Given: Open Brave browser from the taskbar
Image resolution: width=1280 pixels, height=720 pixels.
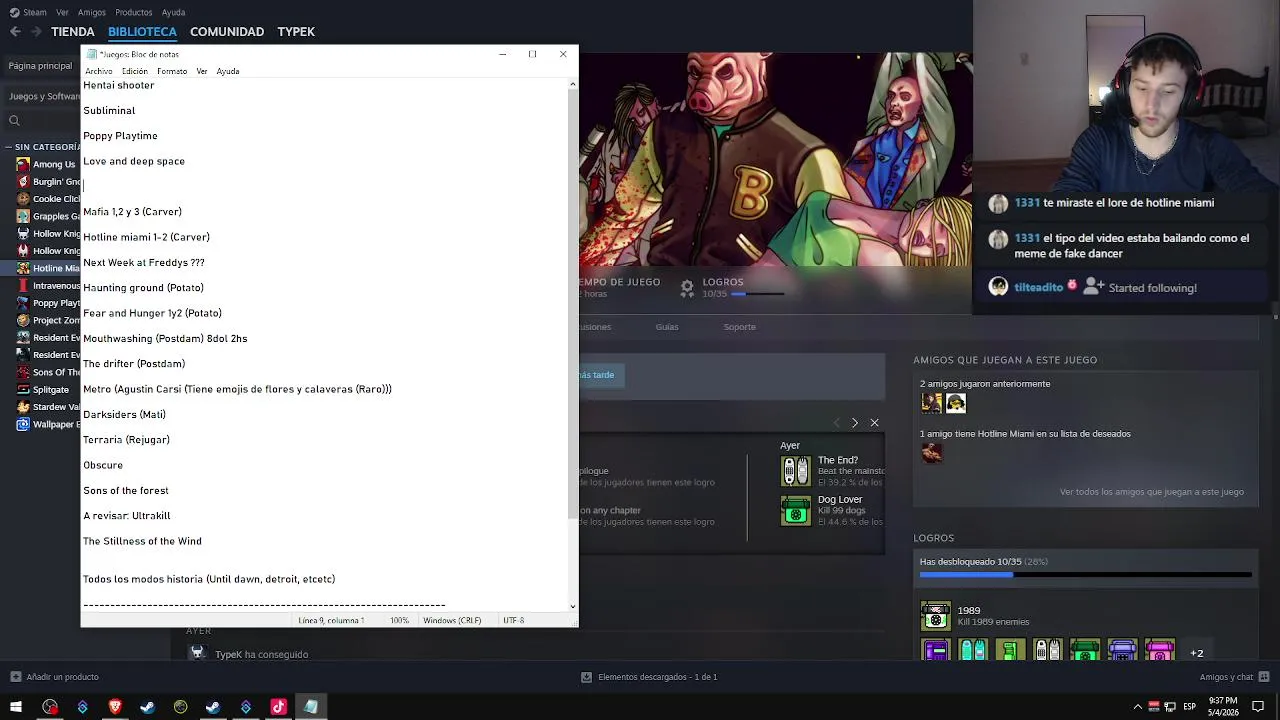Looking at the screenshot, I should click(115, 707).
